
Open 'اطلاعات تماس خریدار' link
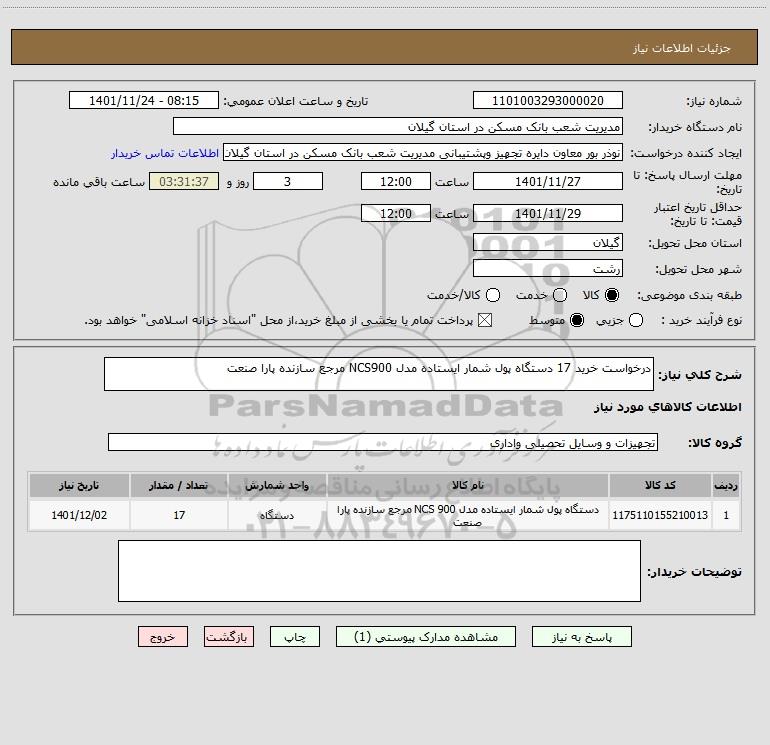tap(165, 153)
